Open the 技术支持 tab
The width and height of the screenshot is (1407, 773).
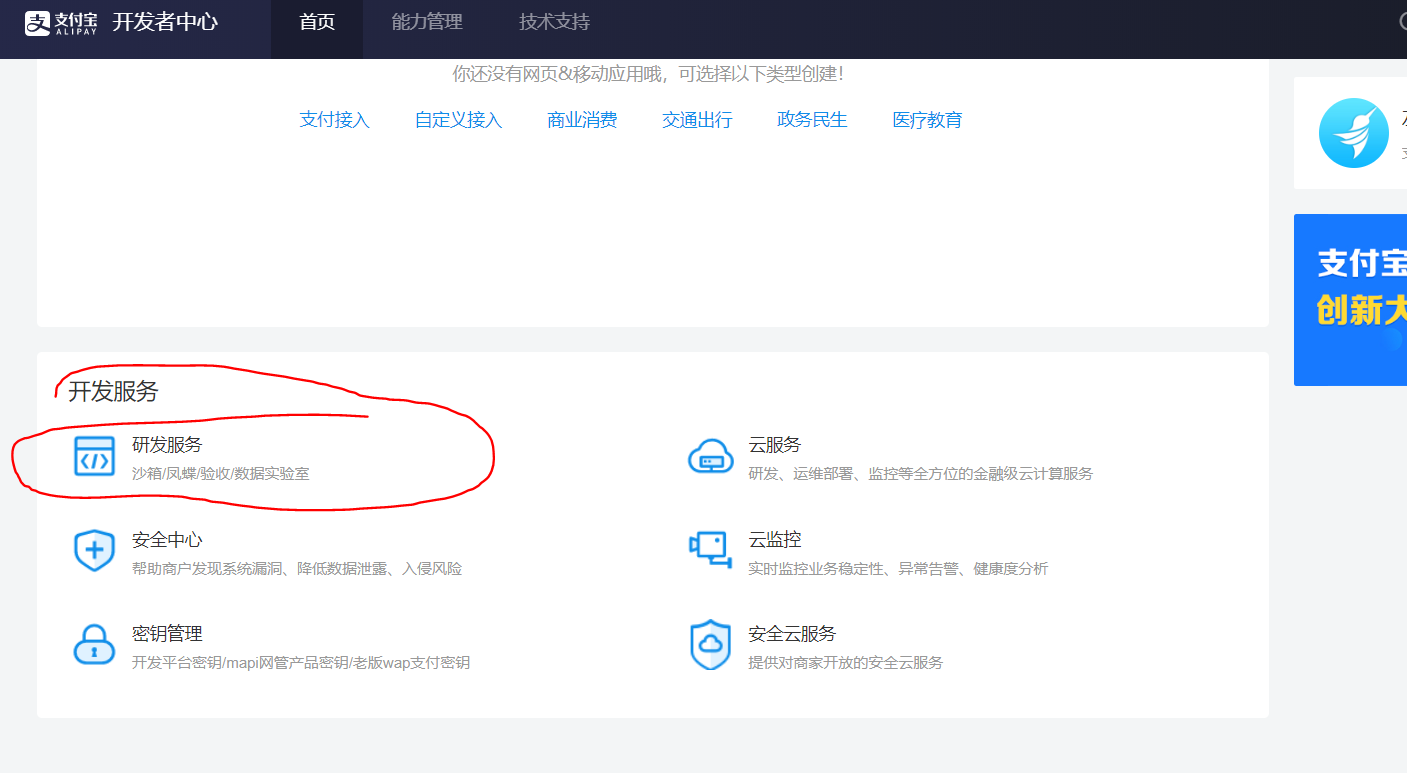coord(554,22)
